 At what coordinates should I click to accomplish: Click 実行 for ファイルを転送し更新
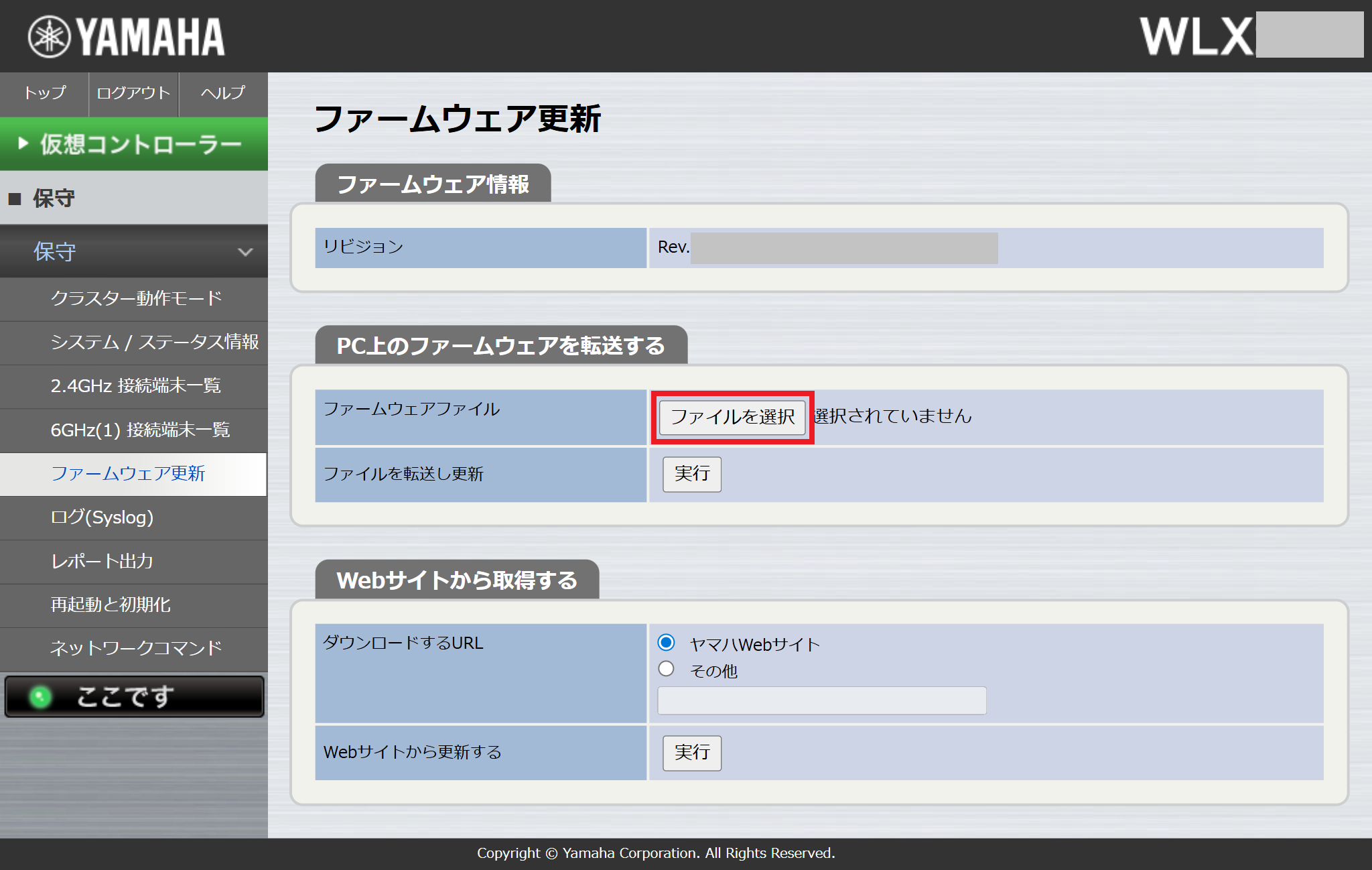click(x=692, y=474)
